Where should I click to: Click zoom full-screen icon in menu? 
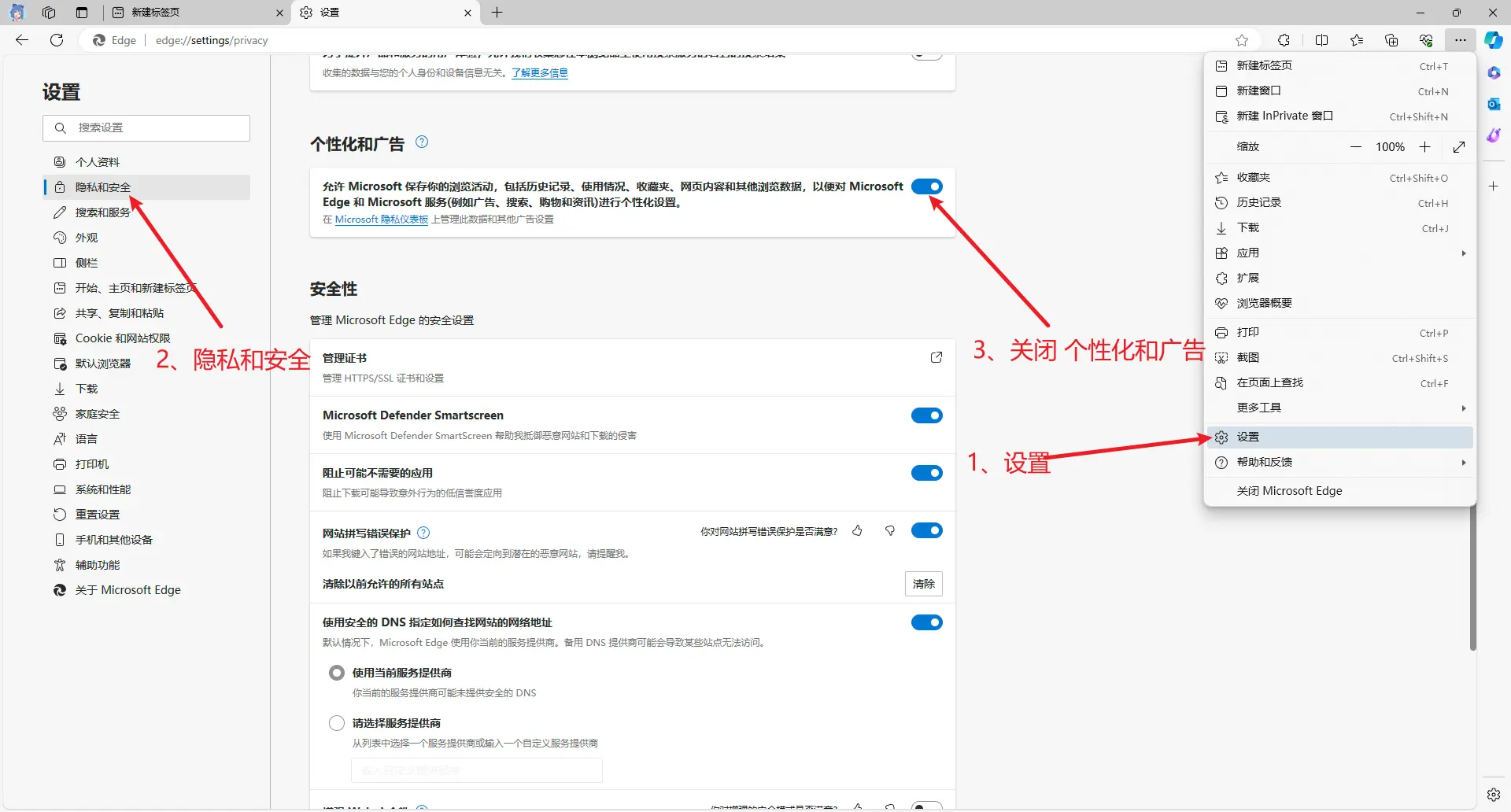(x=1458, y=147)
